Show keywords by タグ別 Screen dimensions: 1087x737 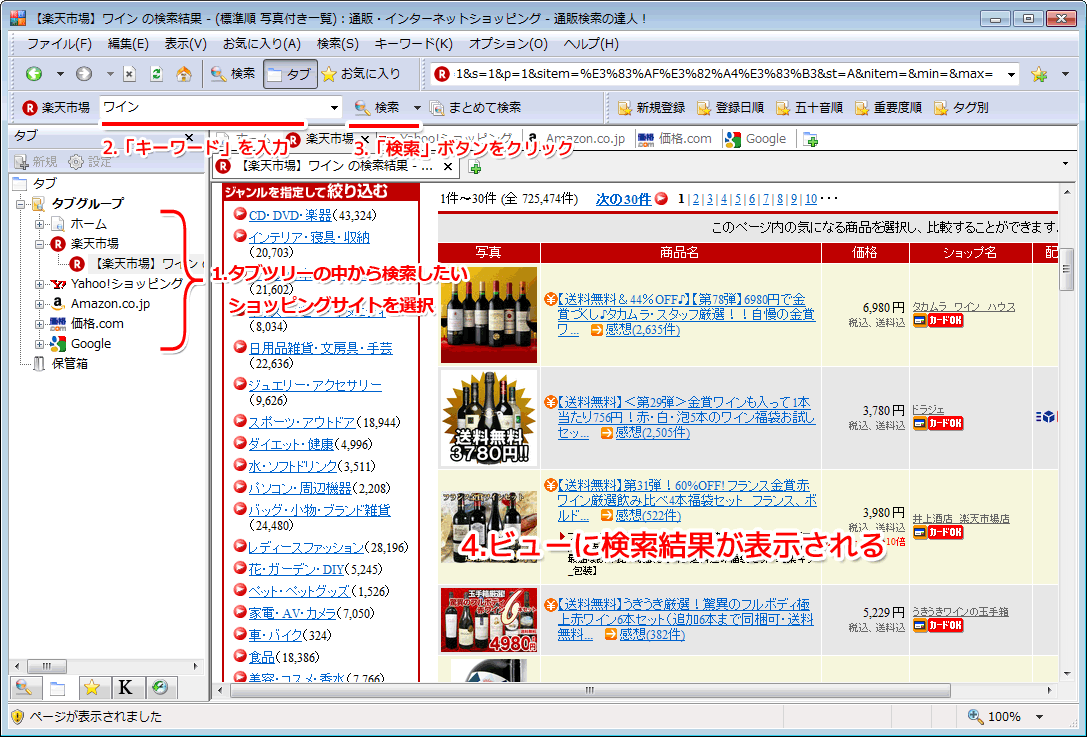tap(962, 107)
